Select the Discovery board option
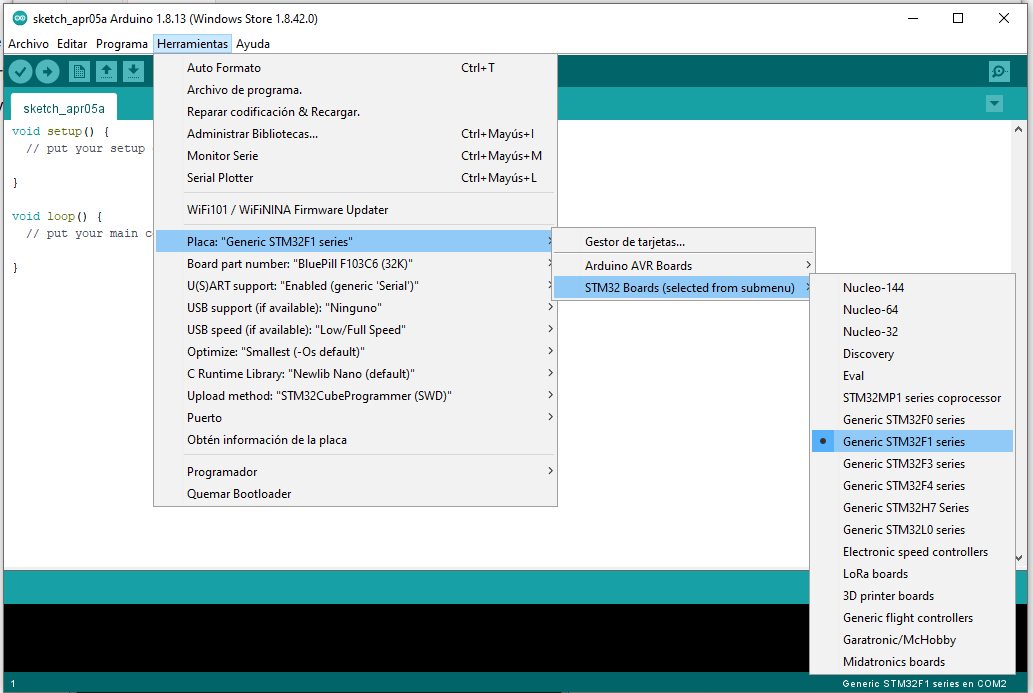 [x=870, y=353]
